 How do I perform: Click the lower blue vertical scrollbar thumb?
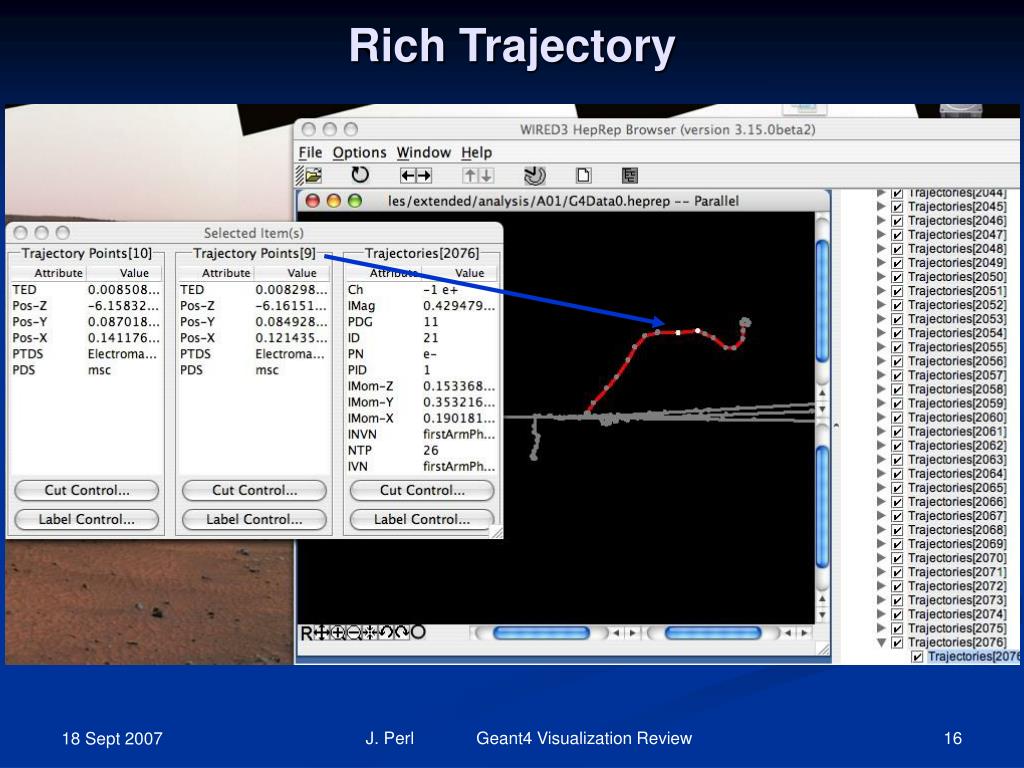[822, 507]
